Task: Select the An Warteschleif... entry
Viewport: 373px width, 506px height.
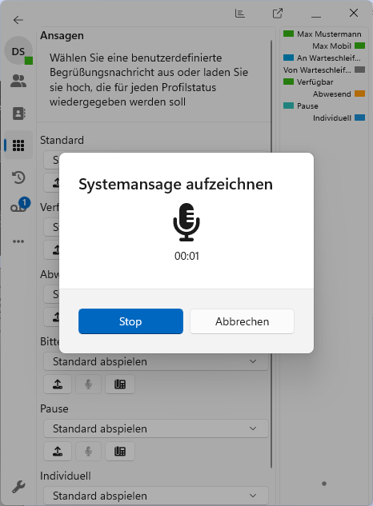Action: click(x=329, y=58)
